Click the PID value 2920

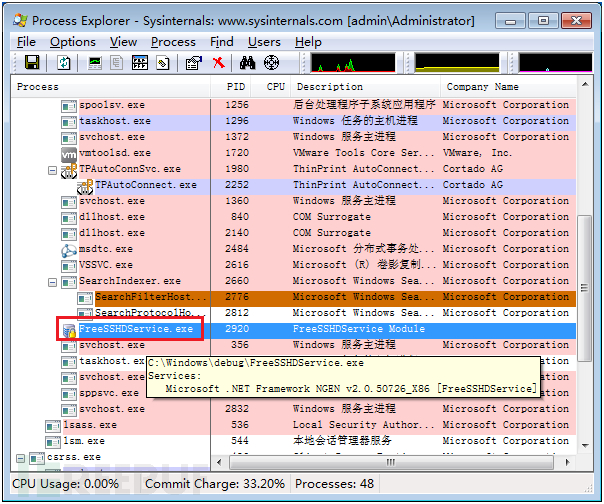point(237,330)
